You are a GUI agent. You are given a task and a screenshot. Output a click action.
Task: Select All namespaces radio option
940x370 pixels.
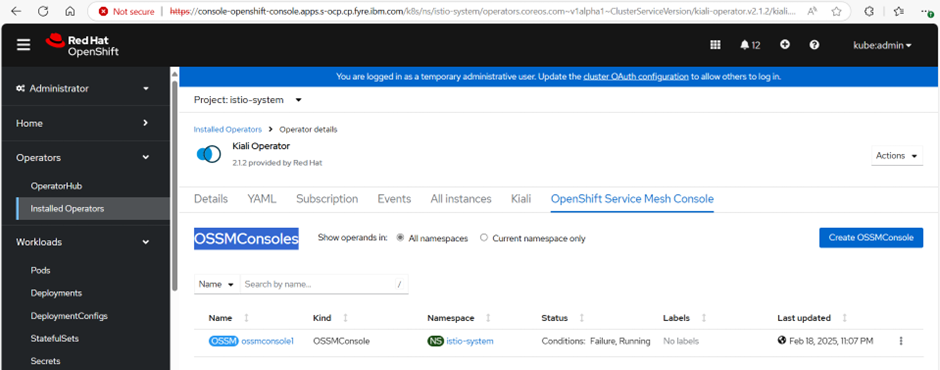tap(400, 238)
